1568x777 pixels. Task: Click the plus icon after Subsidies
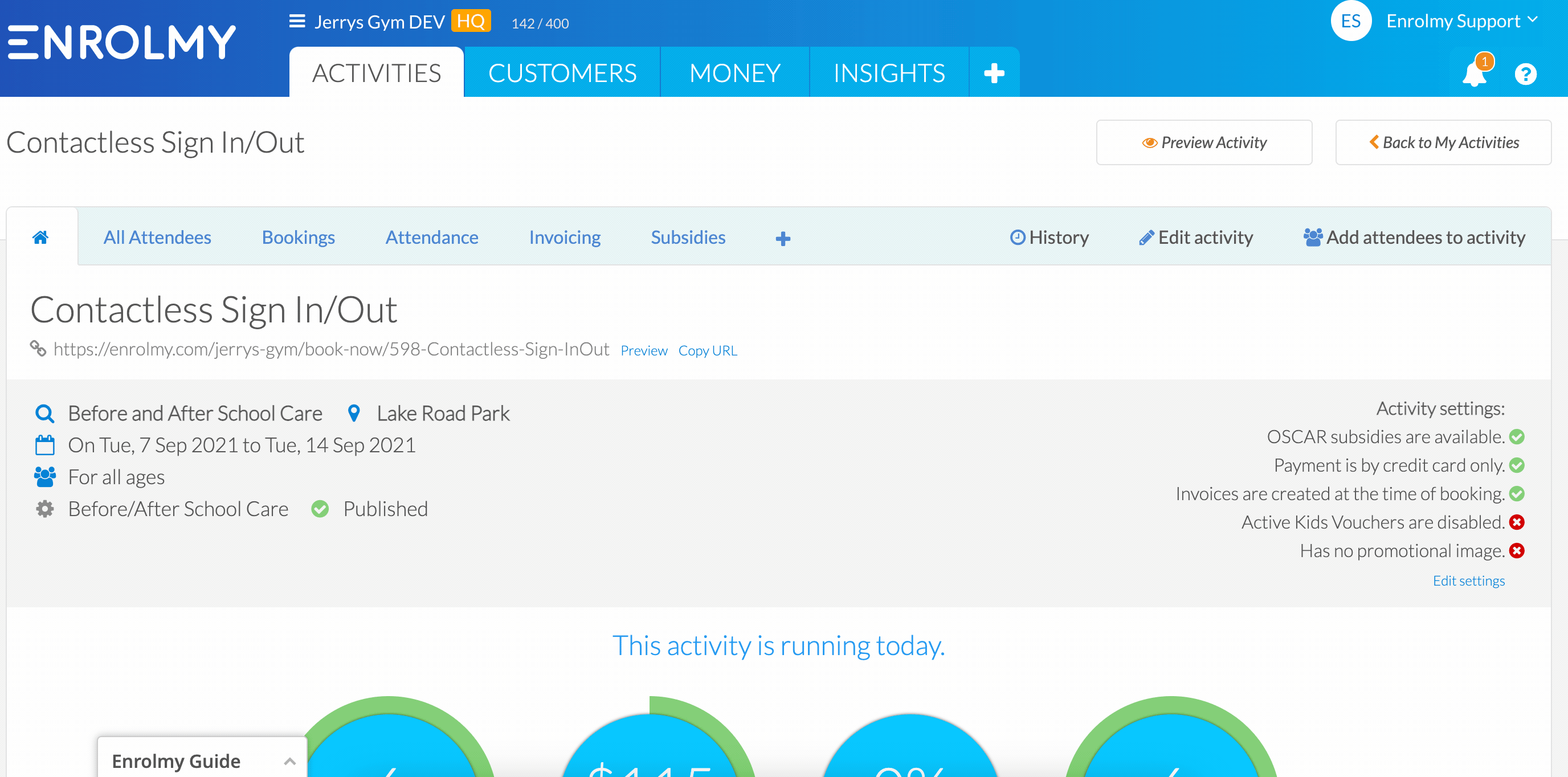[783, 239]
